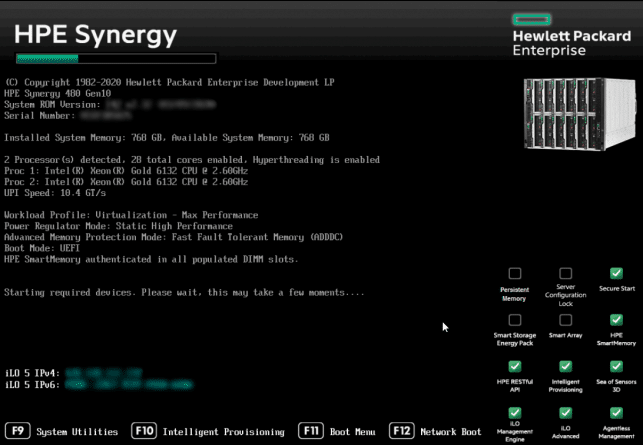Screen dimensions: 643x445
Task: Click the F10 key icon
Action: coord(144,432)
